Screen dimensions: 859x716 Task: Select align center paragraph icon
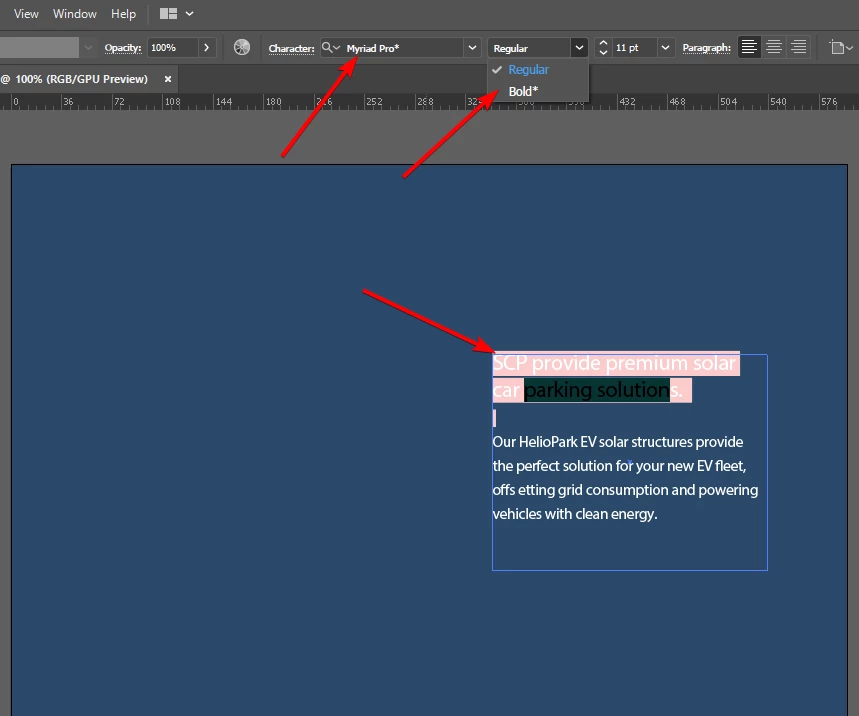774,47
